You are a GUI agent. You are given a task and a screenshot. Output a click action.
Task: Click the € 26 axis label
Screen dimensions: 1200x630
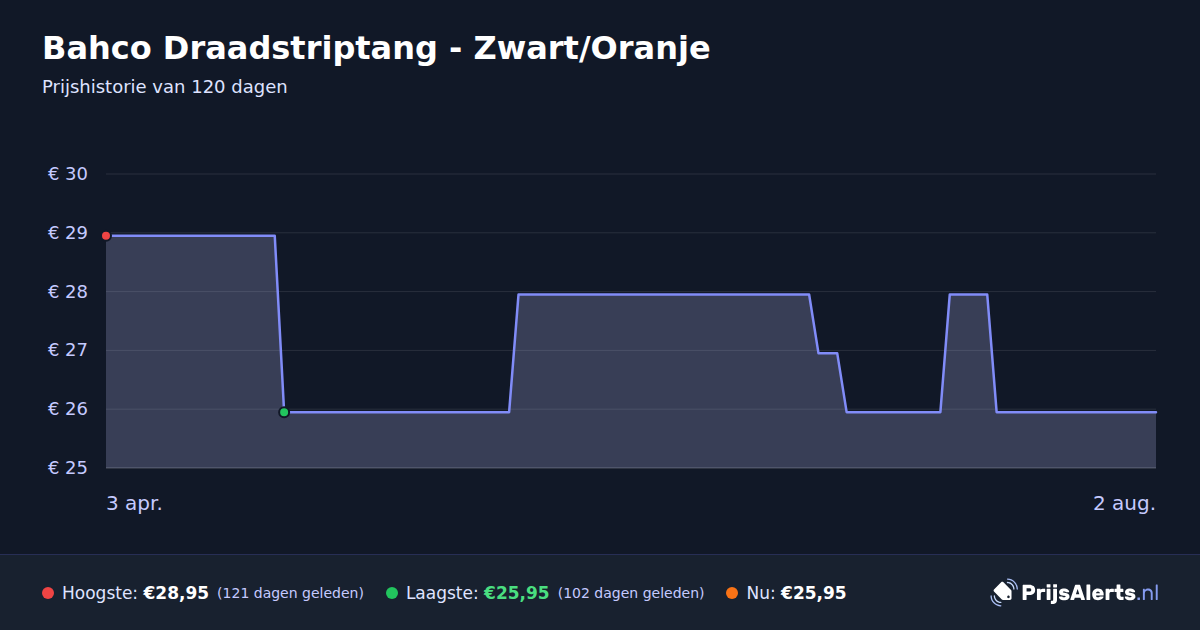coord(68,409)
